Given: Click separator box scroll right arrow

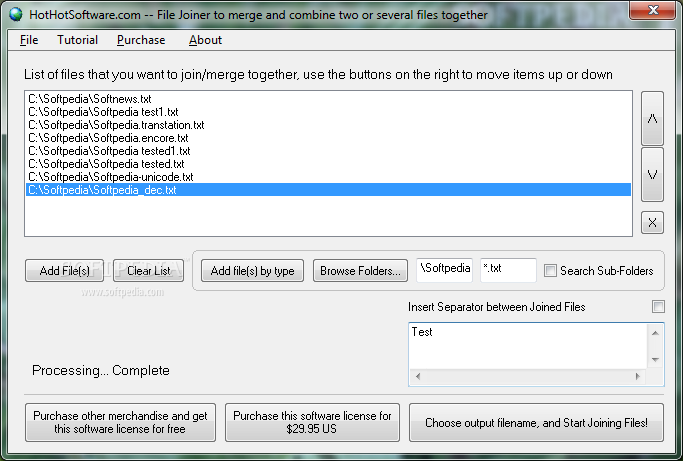Looking at the screenshot, I should click(x=638, y=376).
